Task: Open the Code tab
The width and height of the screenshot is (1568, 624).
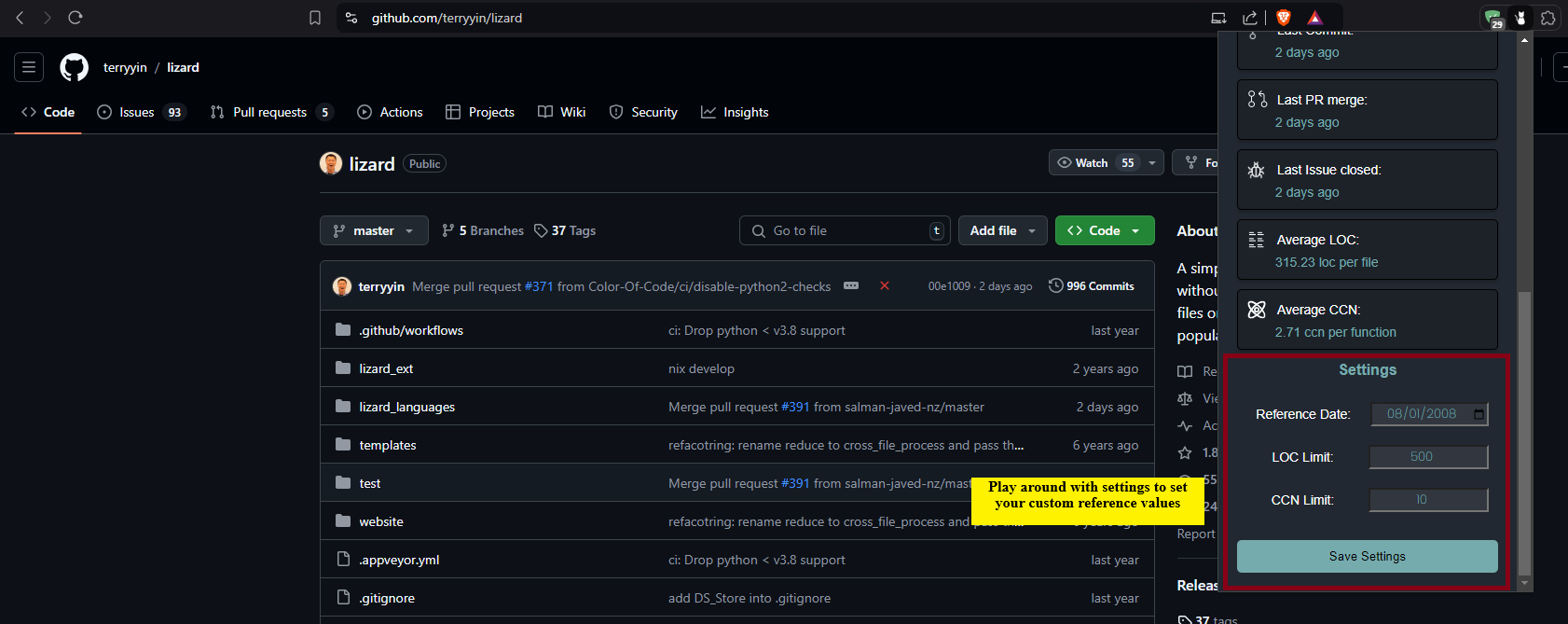Action: (x=48, y=112)
